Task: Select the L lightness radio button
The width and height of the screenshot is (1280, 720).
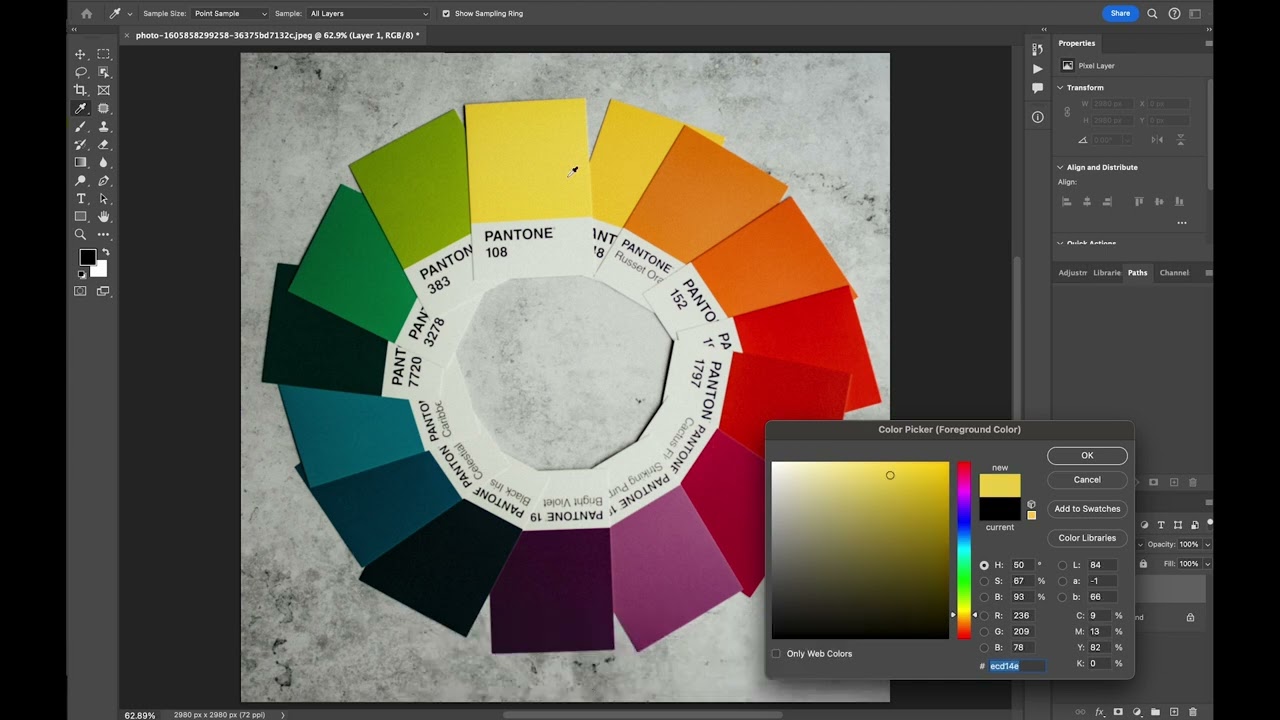Action: point(1062,565)
